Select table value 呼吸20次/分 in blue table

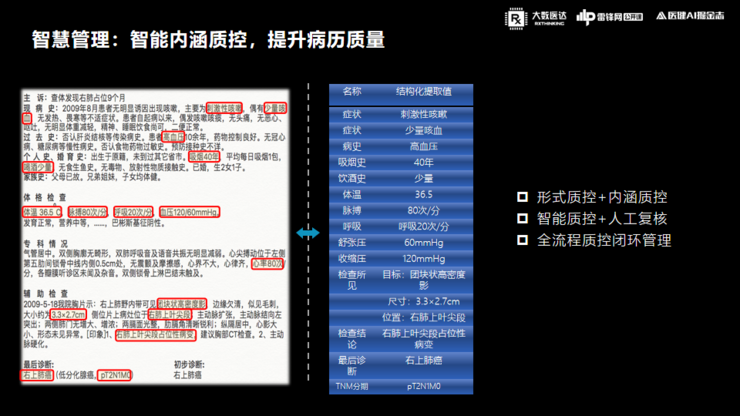(423, 227)
